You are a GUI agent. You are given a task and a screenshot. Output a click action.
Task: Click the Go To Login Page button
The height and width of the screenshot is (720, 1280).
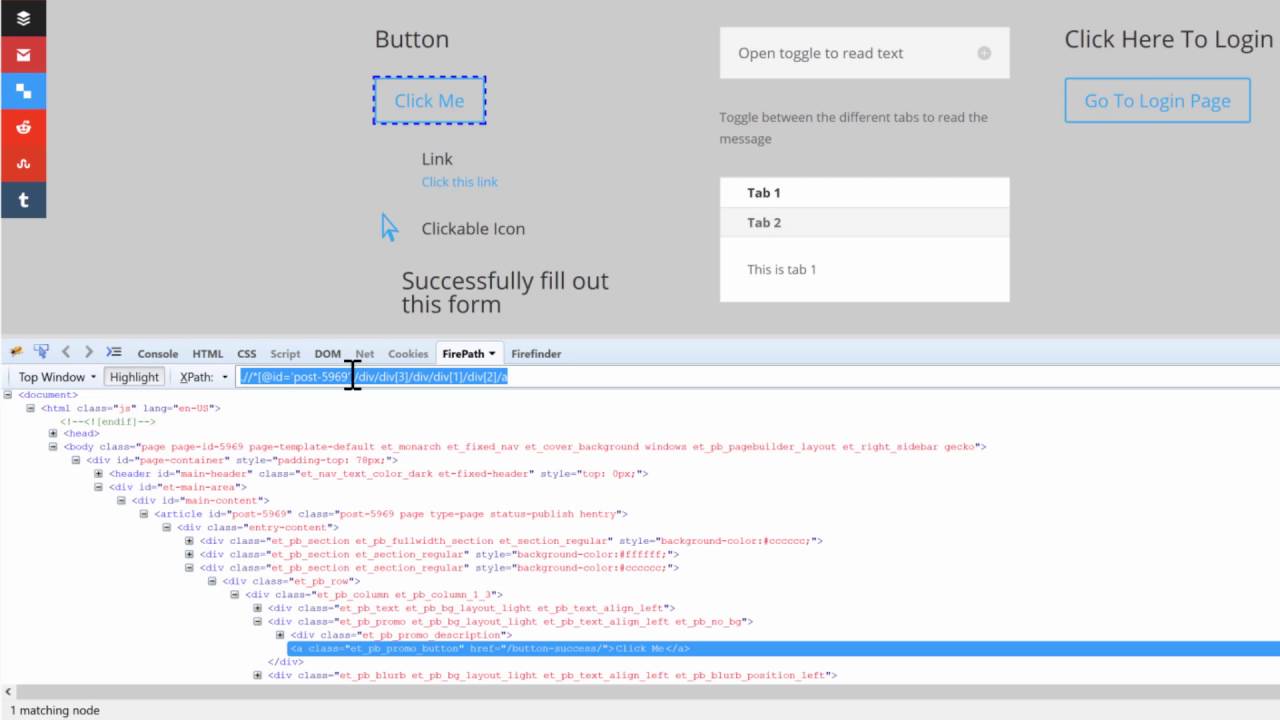1157,100
